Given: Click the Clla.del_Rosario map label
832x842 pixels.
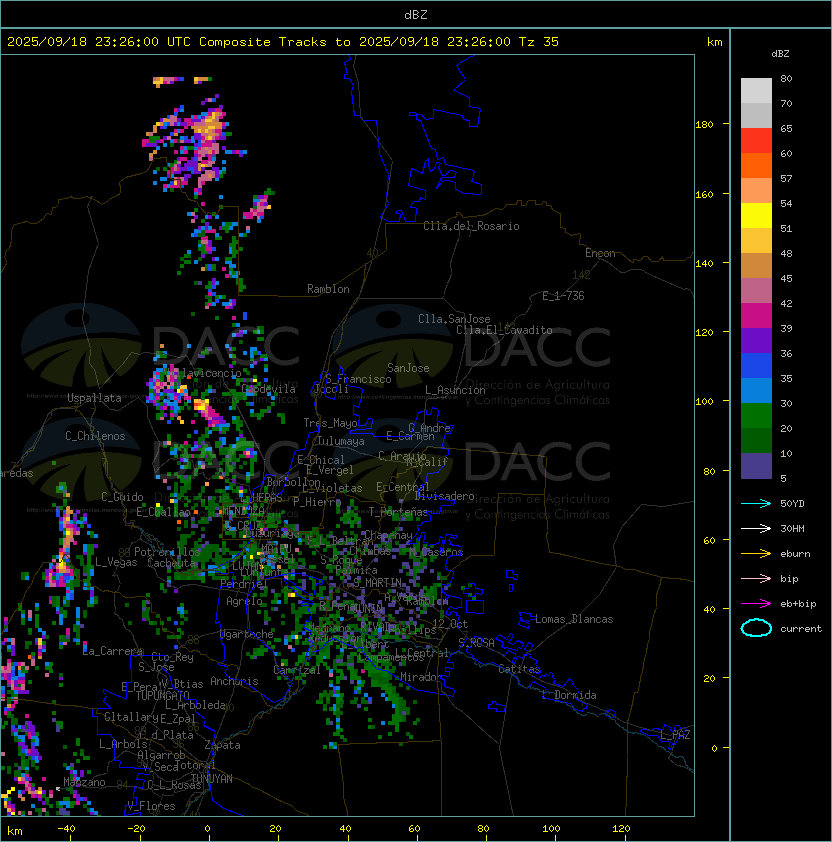Looking at the screenshot, I should point(471,226).
